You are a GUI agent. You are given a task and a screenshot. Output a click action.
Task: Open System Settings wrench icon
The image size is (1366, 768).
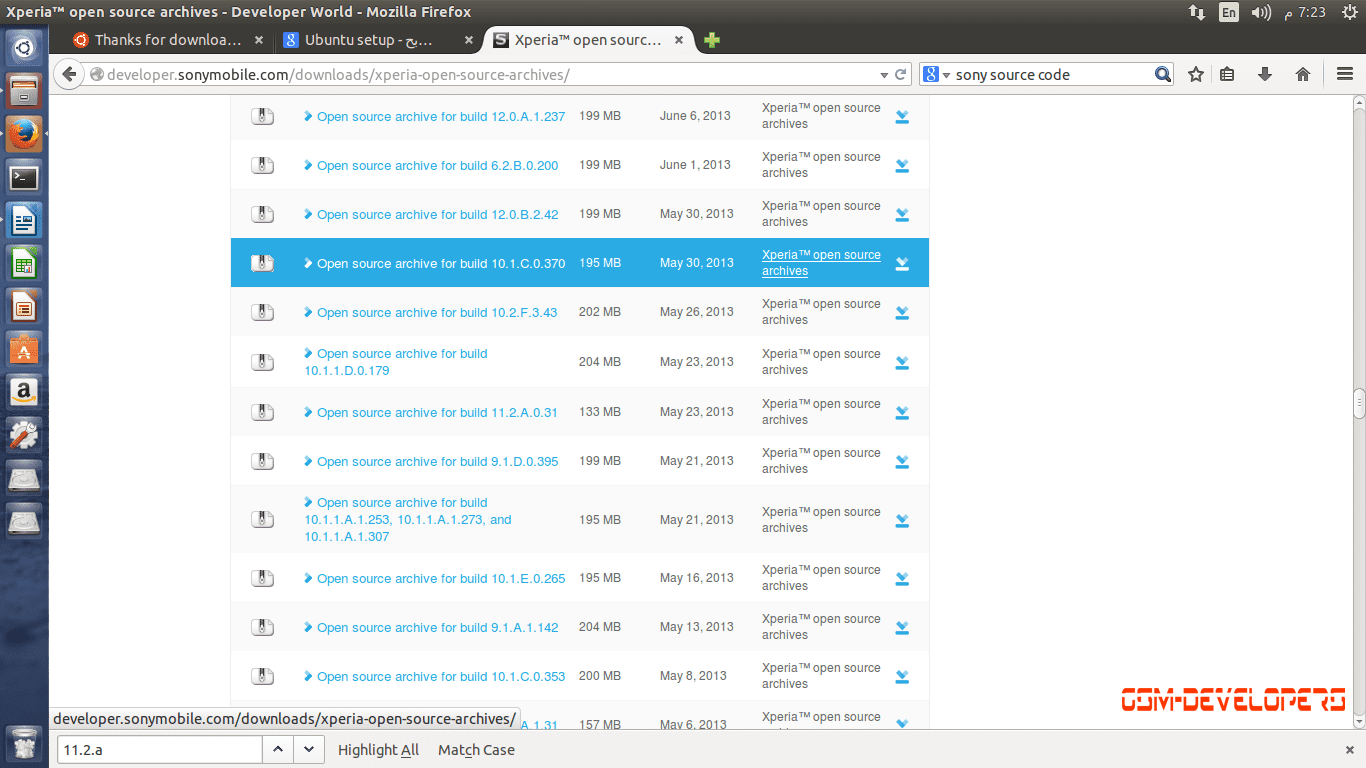point(24,436)
